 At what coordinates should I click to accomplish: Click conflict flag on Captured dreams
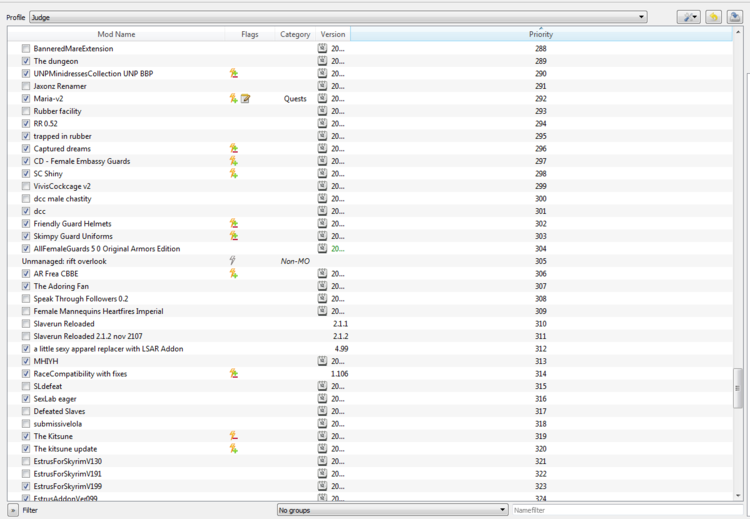pyautogui.click(x=233, y=149)
